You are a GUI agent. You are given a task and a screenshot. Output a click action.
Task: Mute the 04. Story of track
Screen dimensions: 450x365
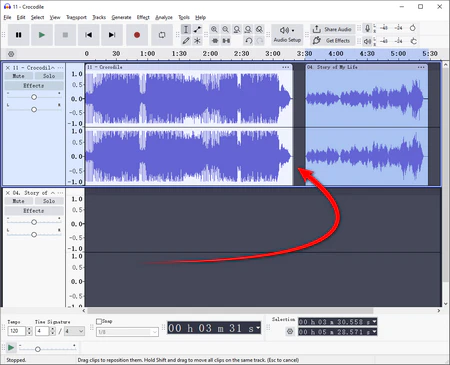(18, 201)
